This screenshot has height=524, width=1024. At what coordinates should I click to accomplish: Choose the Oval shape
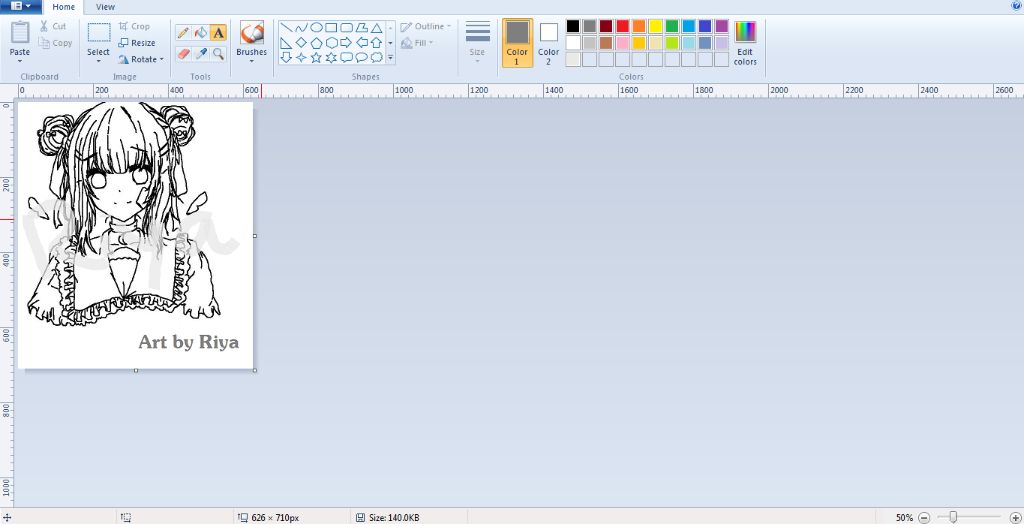tap(316, 27)
